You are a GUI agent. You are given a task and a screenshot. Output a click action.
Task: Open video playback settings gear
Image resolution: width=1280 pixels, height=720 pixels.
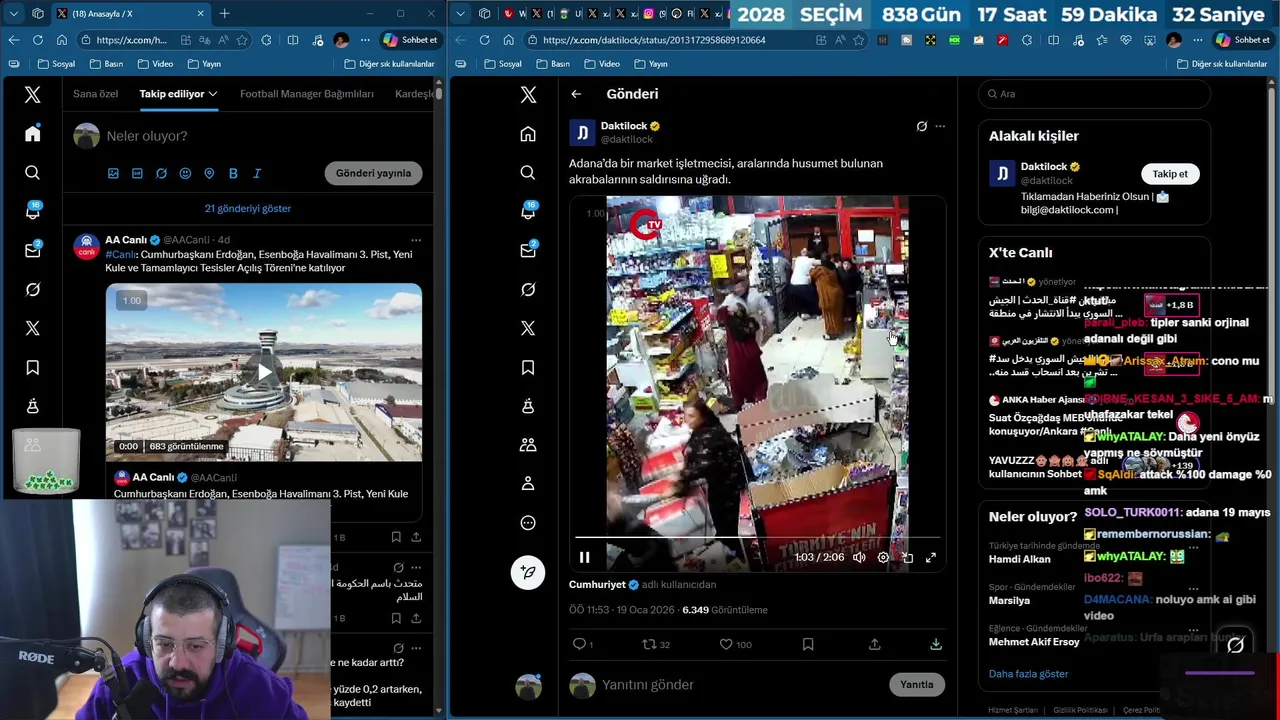[x=883, y=557]
